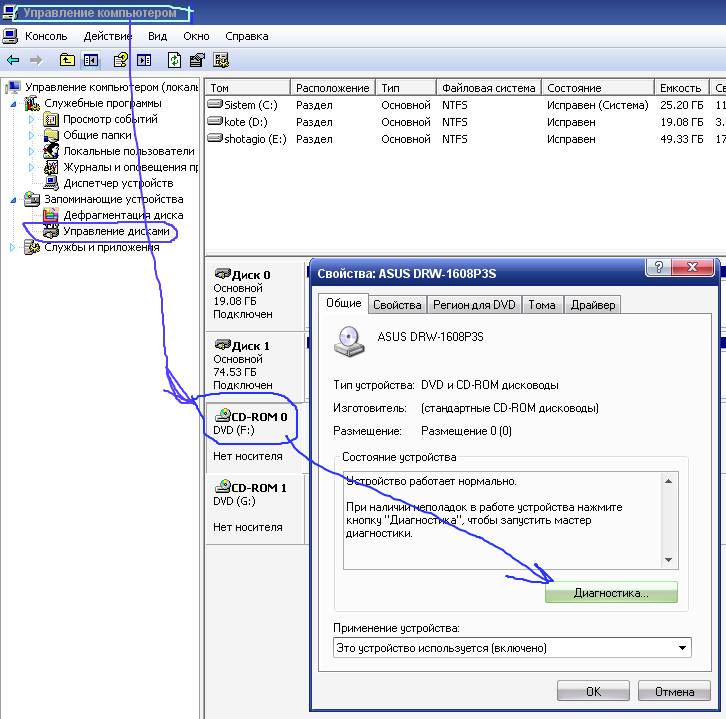This screenshot has height=719, width=726.
Task: Click the Дефрагментация диска icon
Action: pyautogui.click(x=51, y=215)
